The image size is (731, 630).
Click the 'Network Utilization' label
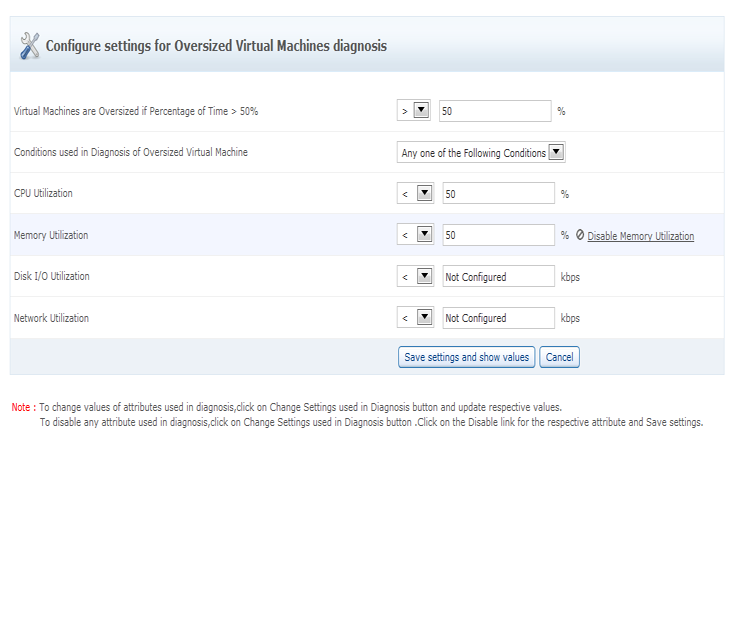[51, 318]
